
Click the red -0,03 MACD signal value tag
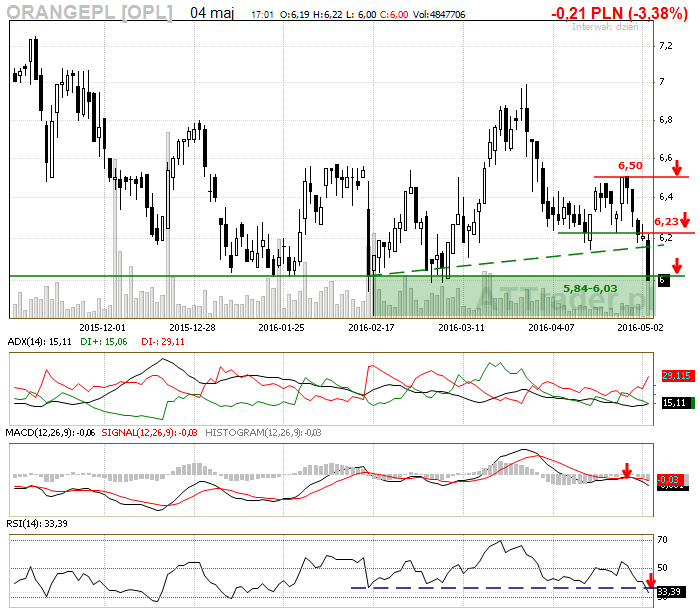(x=670, y=480)
